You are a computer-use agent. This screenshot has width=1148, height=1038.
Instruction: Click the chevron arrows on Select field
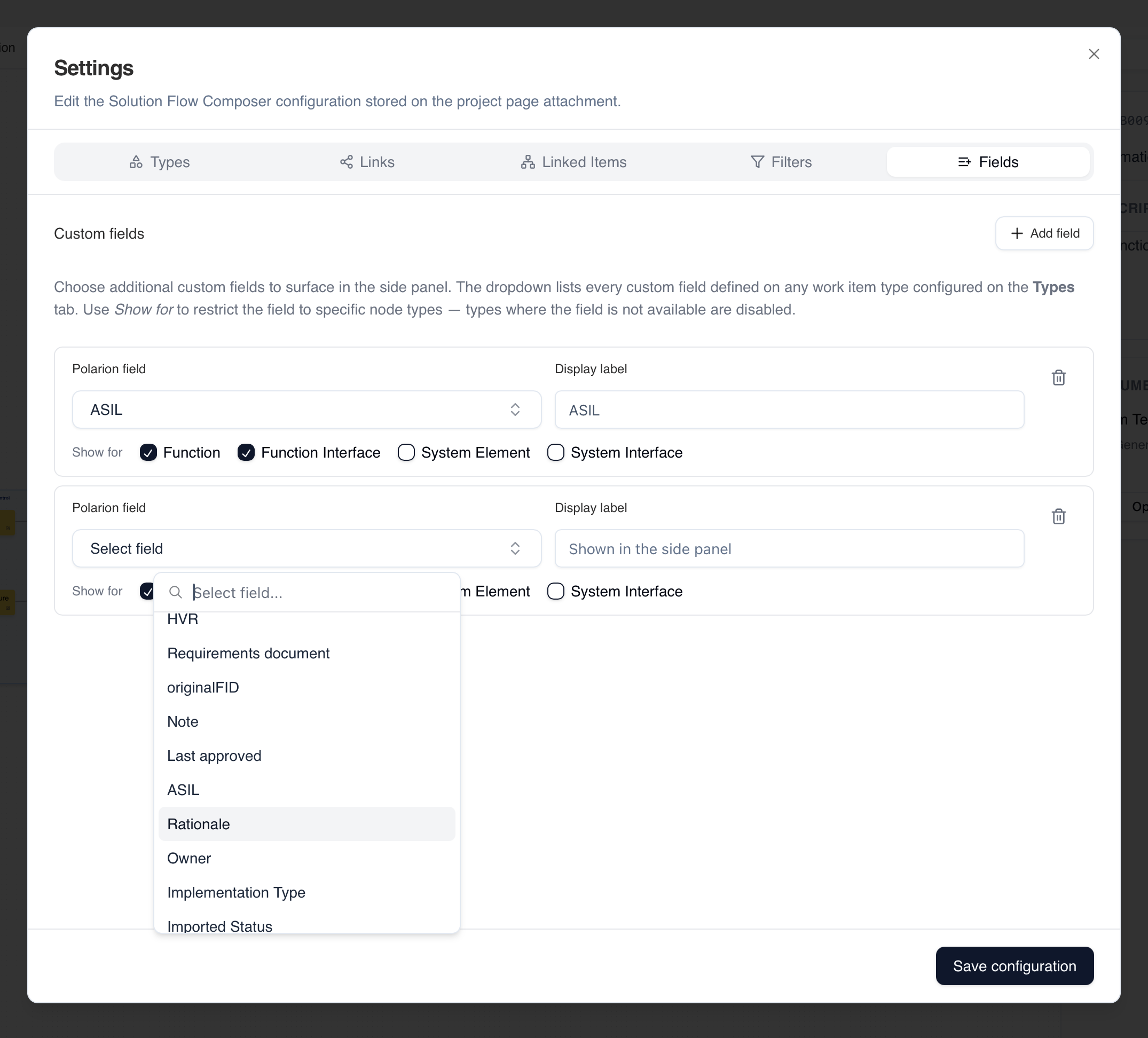coord(515,548)
